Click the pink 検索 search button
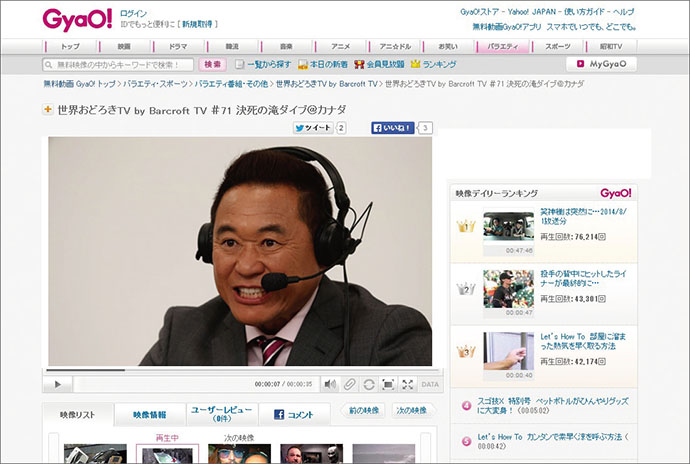 [x=213, y=65]
